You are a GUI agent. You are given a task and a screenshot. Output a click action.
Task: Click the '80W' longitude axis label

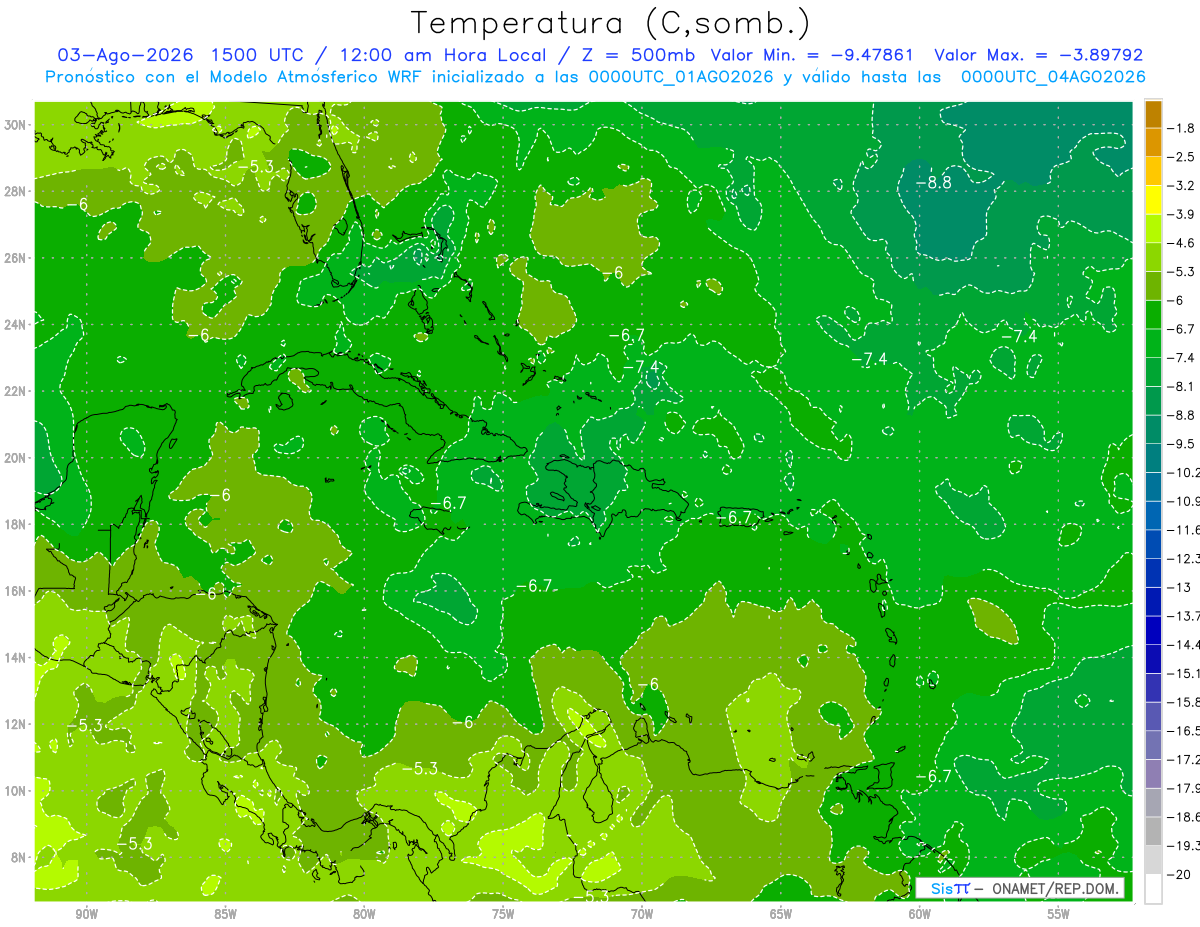pyautogui.click(x=364, y=913)
